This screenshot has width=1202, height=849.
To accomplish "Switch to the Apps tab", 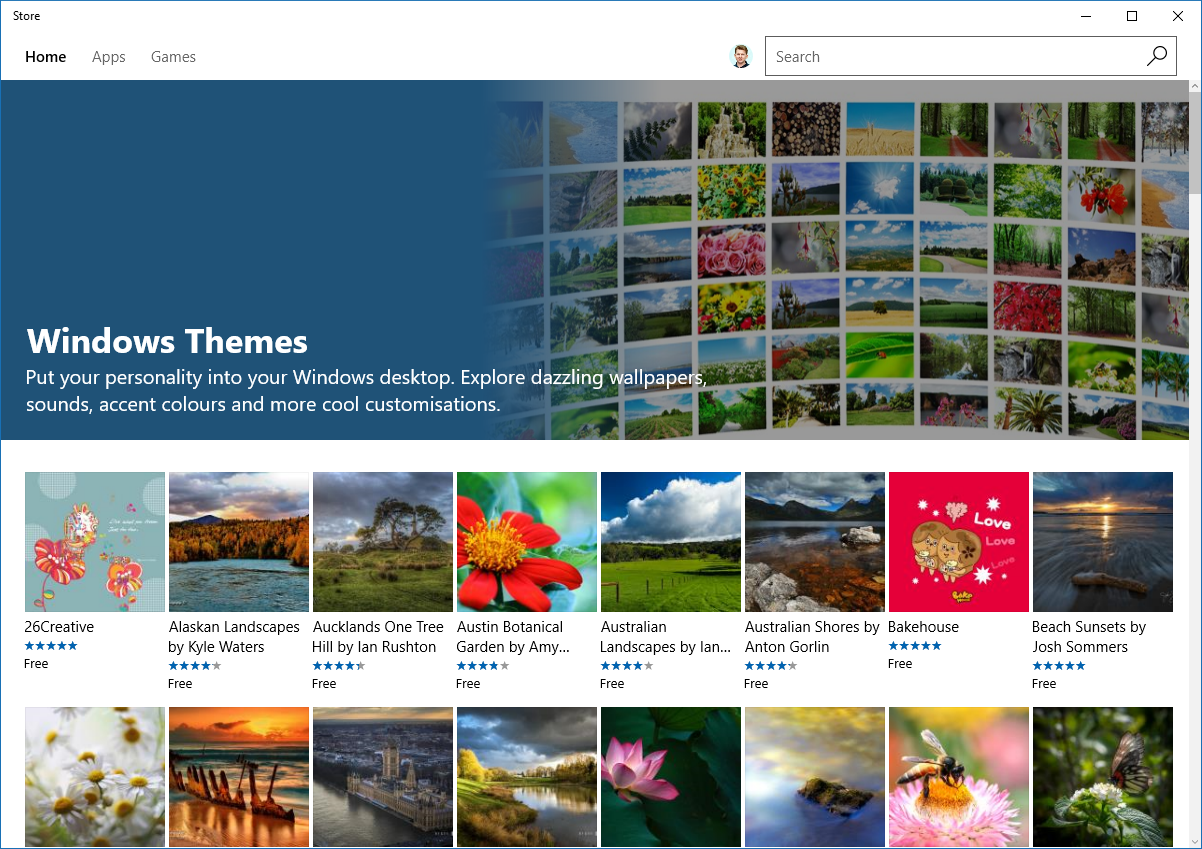I will [109, 57].
